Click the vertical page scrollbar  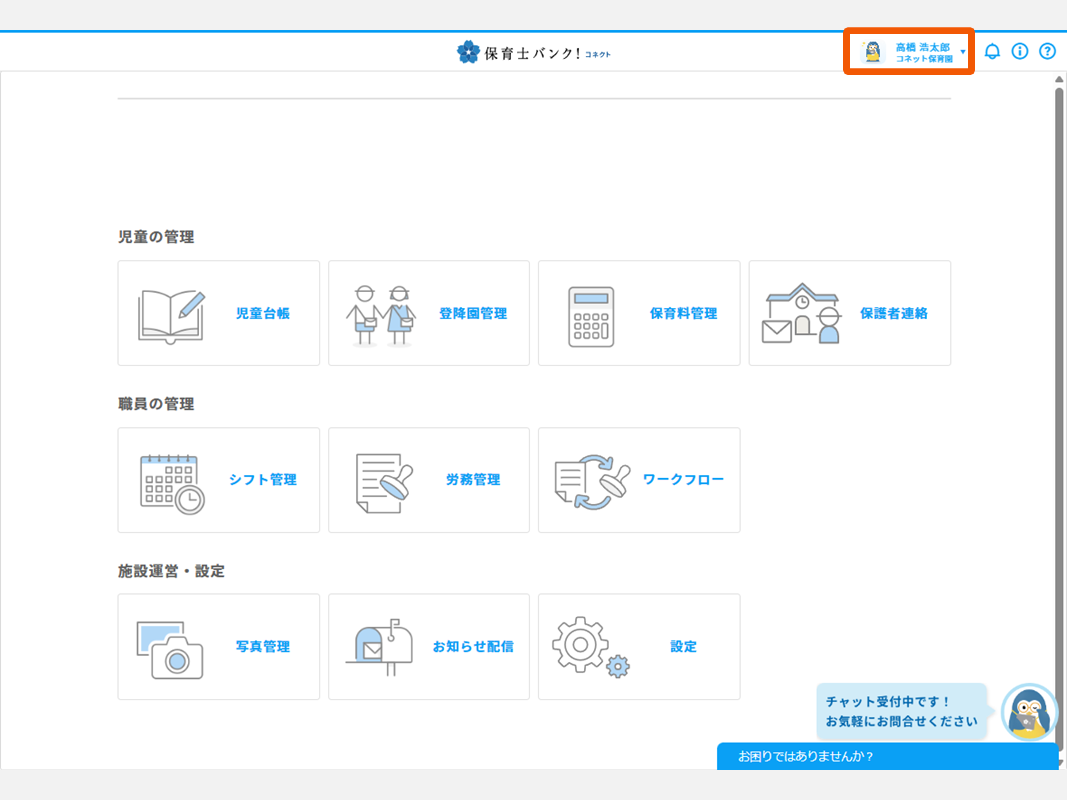tap(1059, 400)
